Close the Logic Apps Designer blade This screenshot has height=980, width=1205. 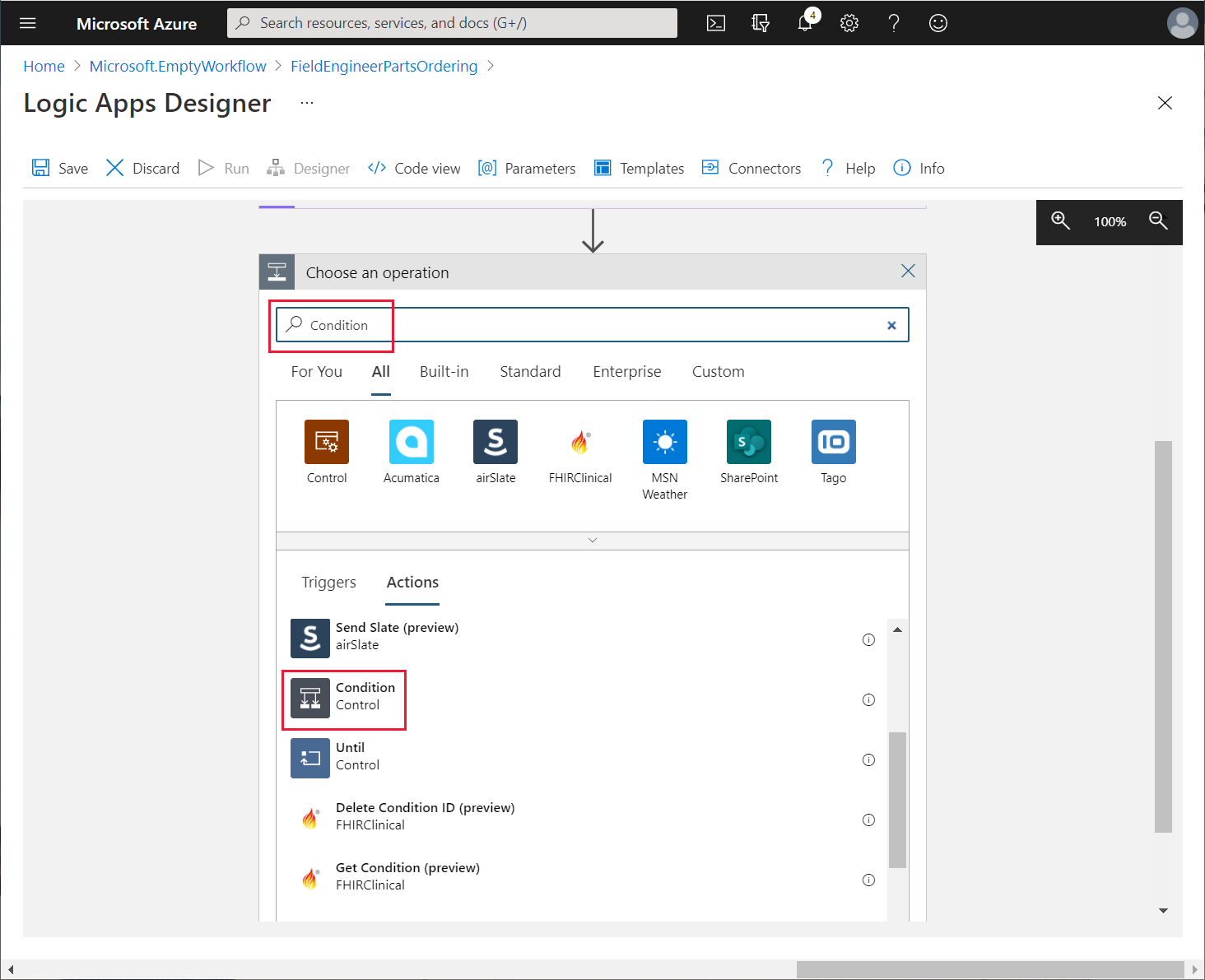click(1165, 103)
